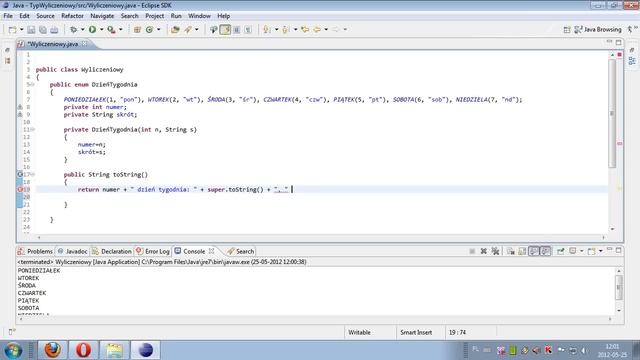Toggle the Java editor breadcrumb toolbar button
Image resolution: width=640 pixels, height=360 pixels.
click(213, 30)
